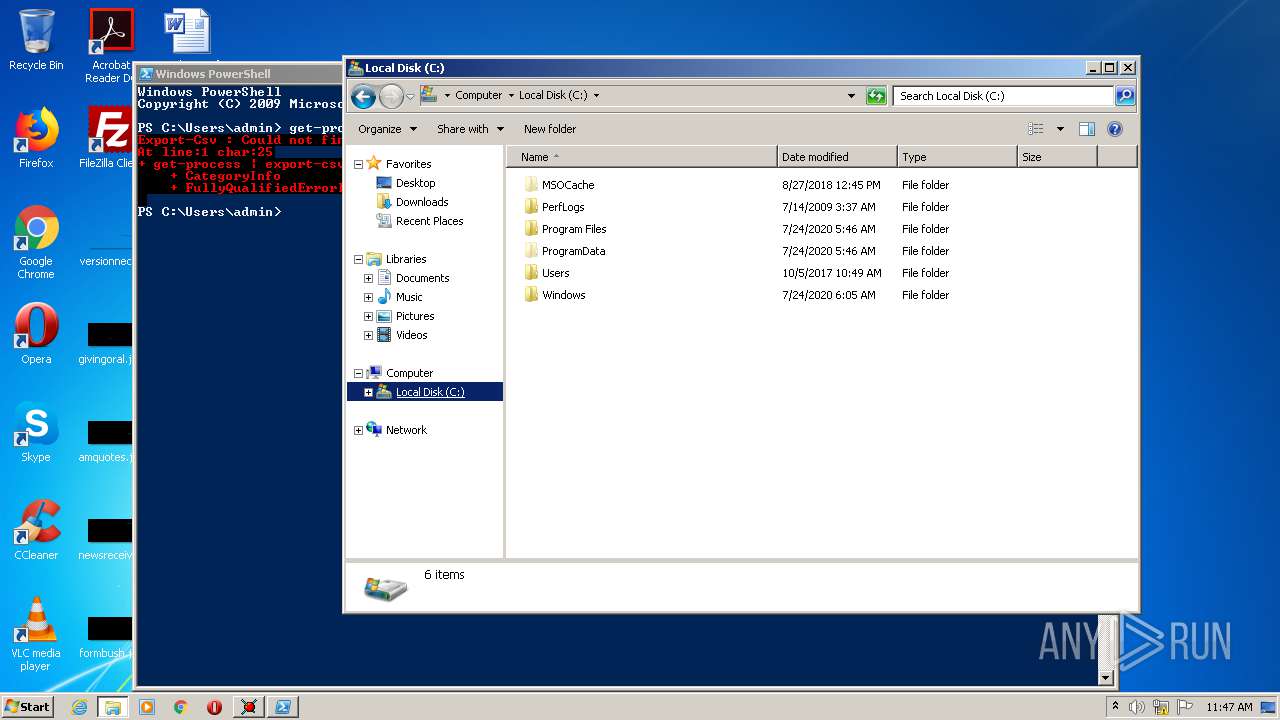The height and width of the screenshot is (720, 1280).
Task: Expand the Videos library node
Action: coord(368,335)
